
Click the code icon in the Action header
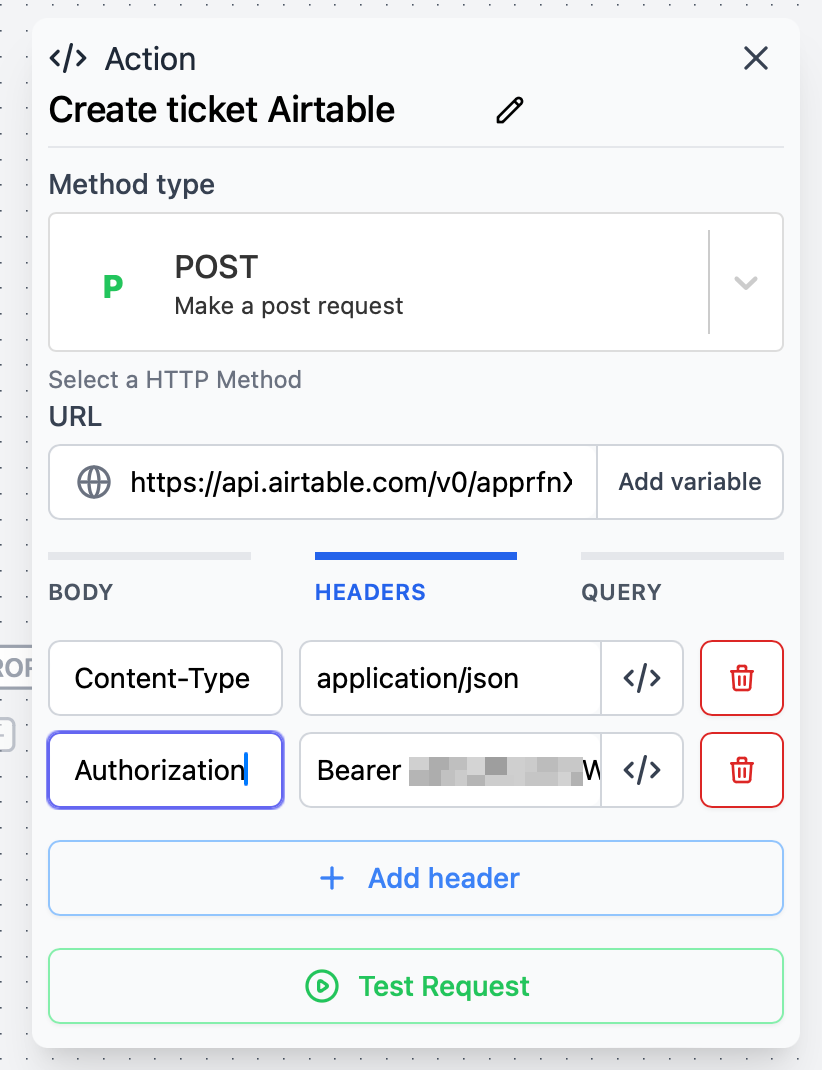pos(68,58)
